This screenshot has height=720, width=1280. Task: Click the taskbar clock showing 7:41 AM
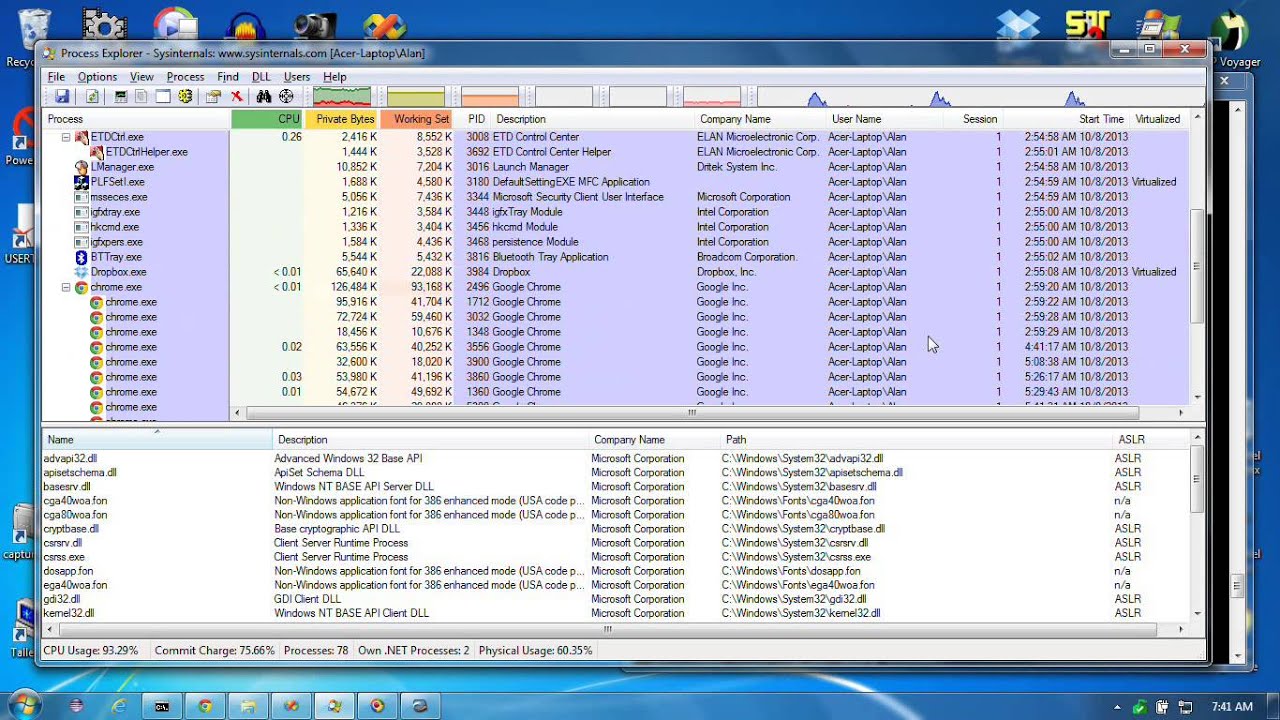[1232, 707]
